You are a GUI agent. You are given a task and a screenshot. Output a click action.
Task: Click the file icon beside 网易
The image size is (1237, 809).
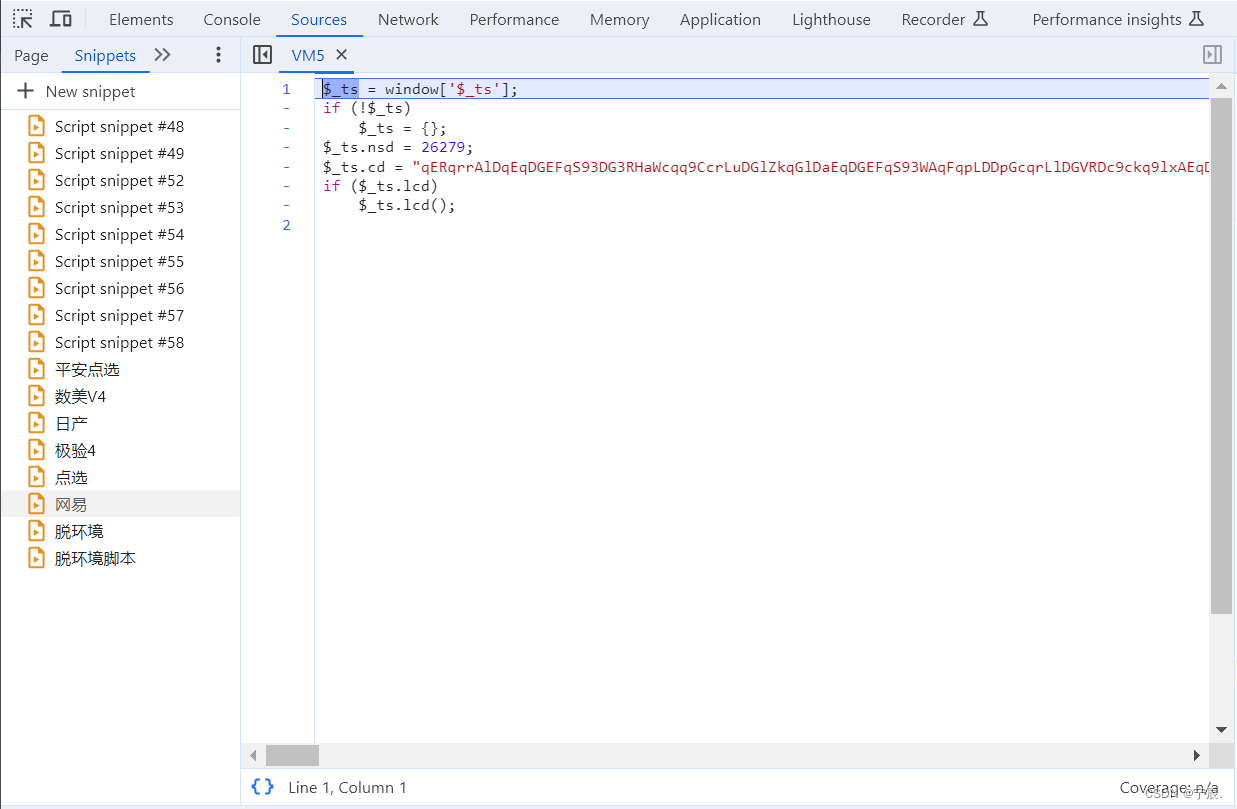pyautogui.click(x=36, y=504)
